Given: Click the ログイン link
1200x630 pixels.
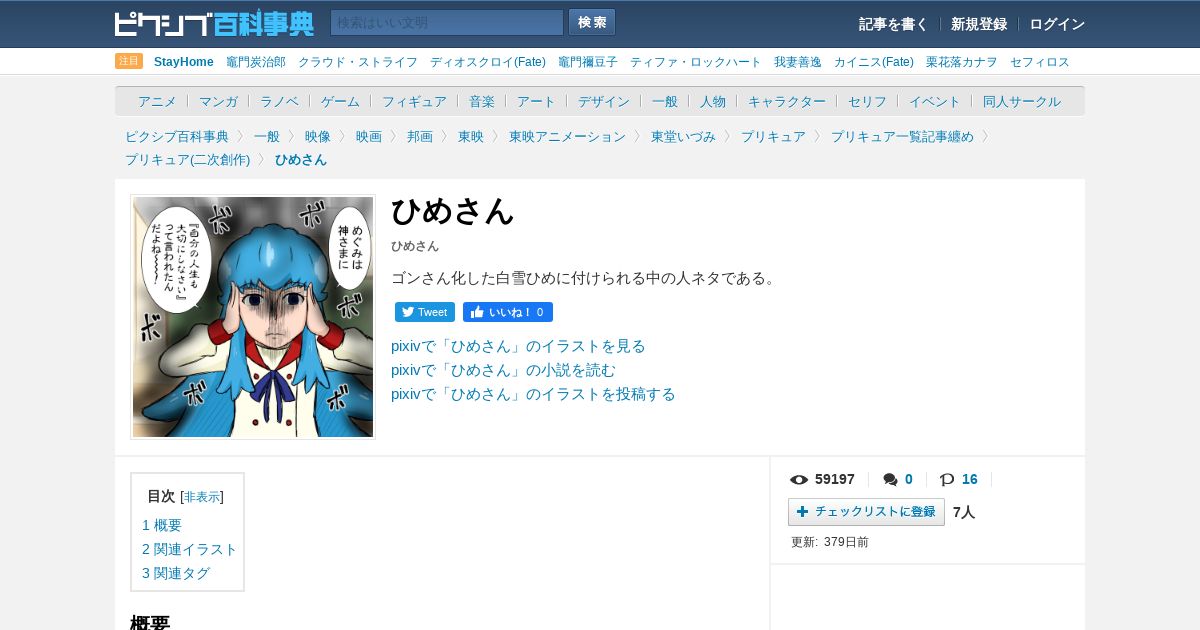Looking at the screenshot, I should (x=1057, y=24).
